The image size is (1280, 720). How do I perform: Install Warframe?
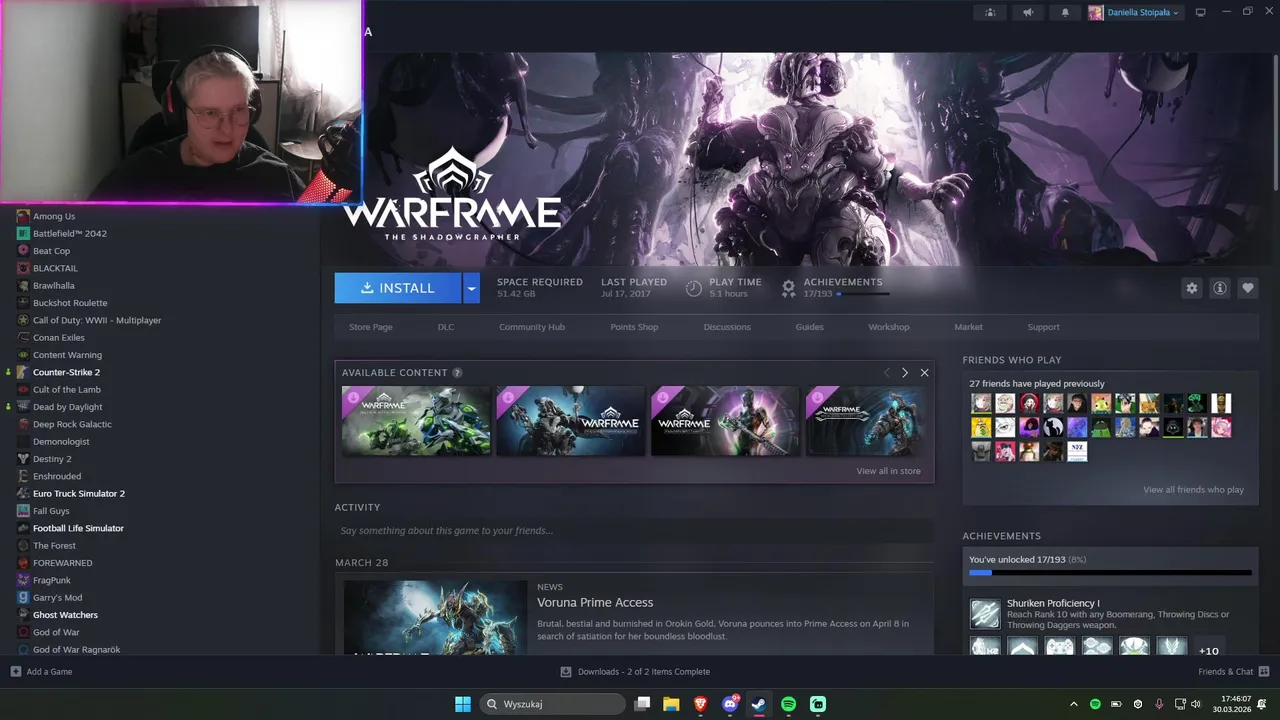pyautogui.click(x=398, y=288)
